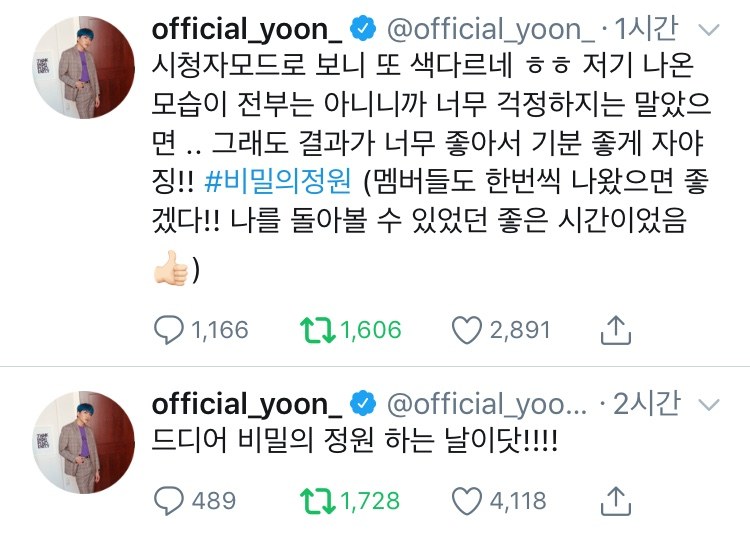Image resolution: width=750 pixels, height=533 pixels.
Task: Like the second tweet with 4,118 hearts
Action: click(x=467, y=501)
